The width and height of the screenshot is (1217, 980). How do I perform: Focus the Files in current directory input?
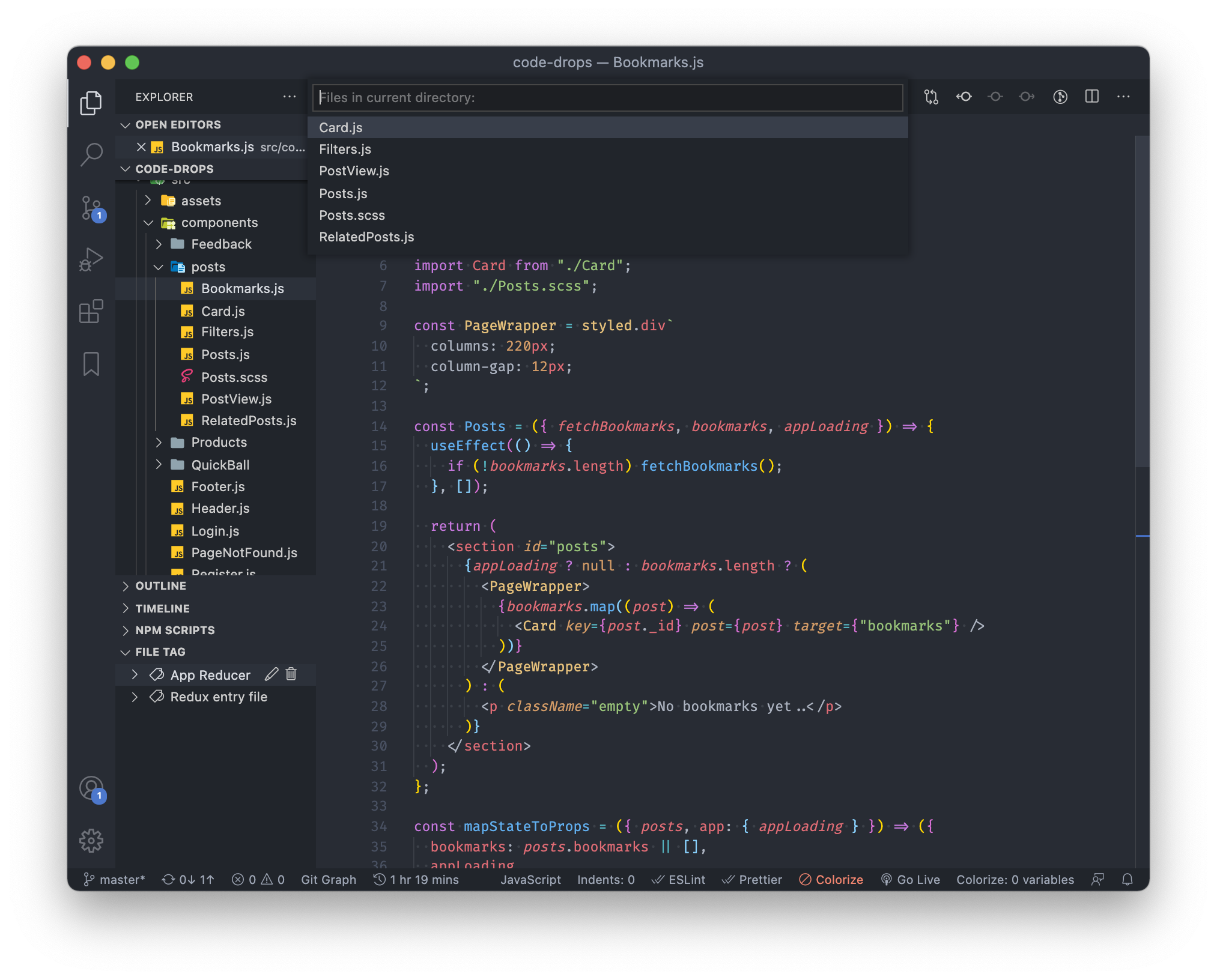coord(607,98)
